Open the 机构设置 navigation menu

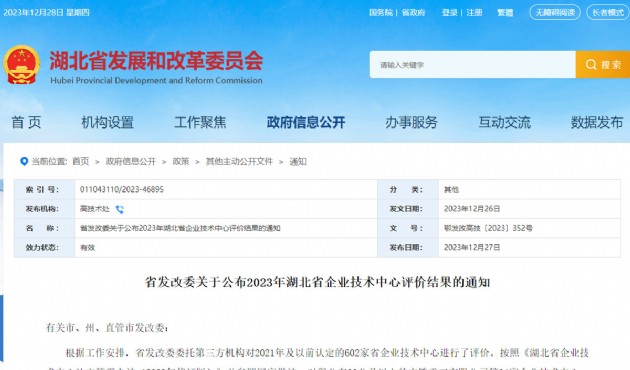coord(107,122)
